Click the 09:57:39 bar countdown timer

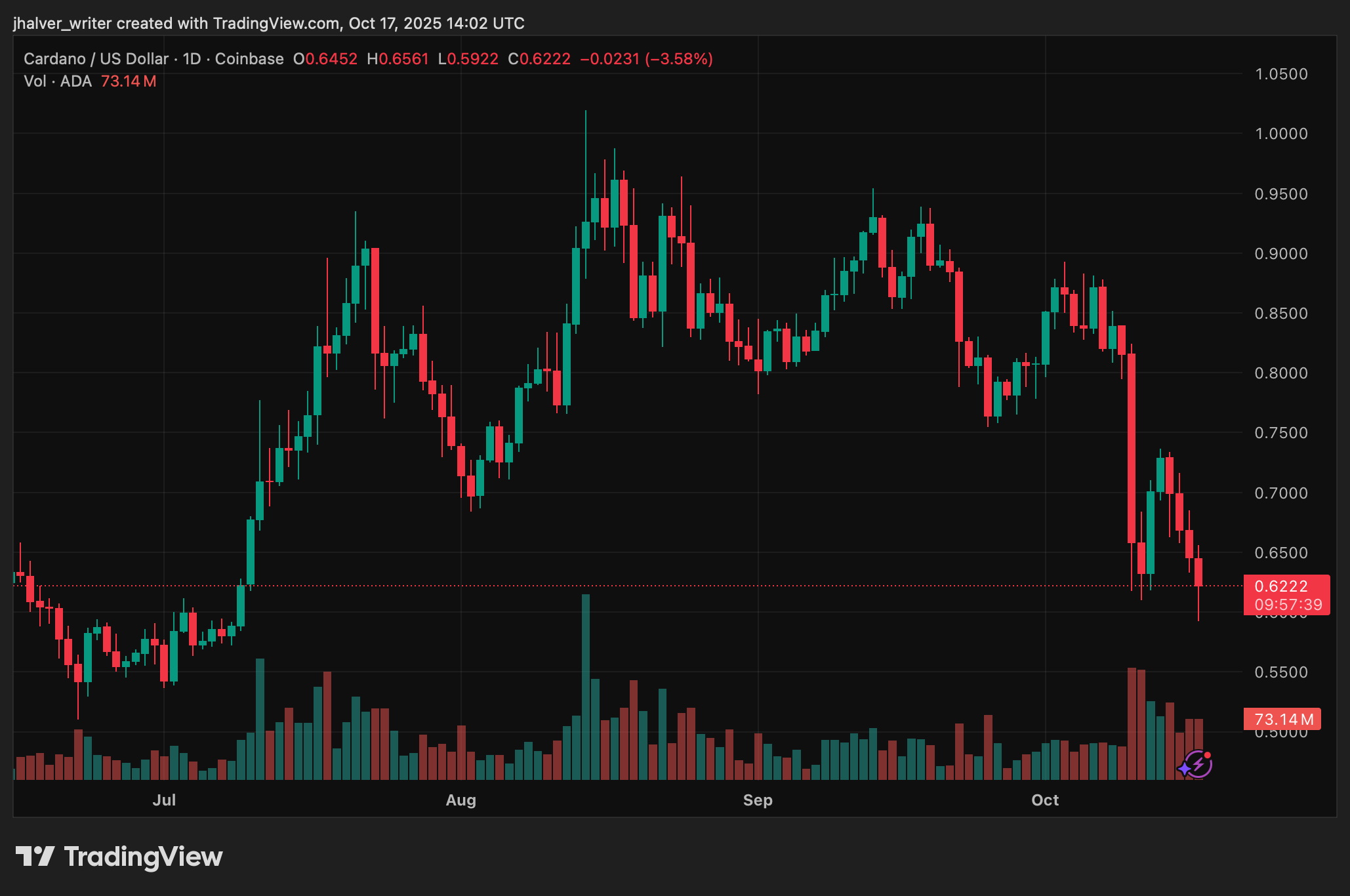coord(1288,605)
